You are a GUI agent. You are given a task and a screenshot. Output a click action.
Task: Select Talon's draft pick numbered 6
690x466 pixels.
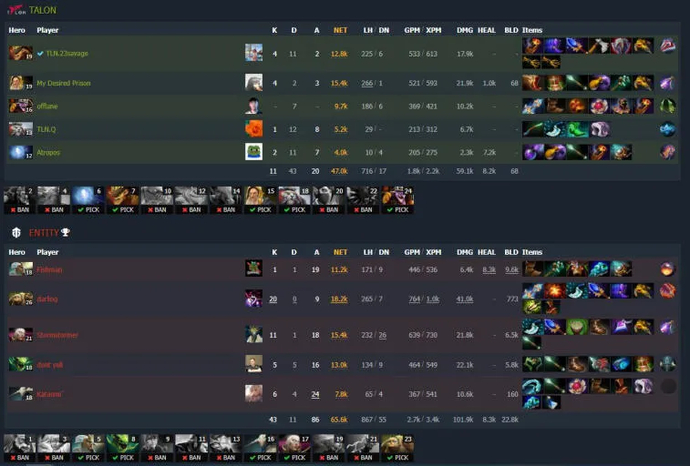(x=88, y=200)
